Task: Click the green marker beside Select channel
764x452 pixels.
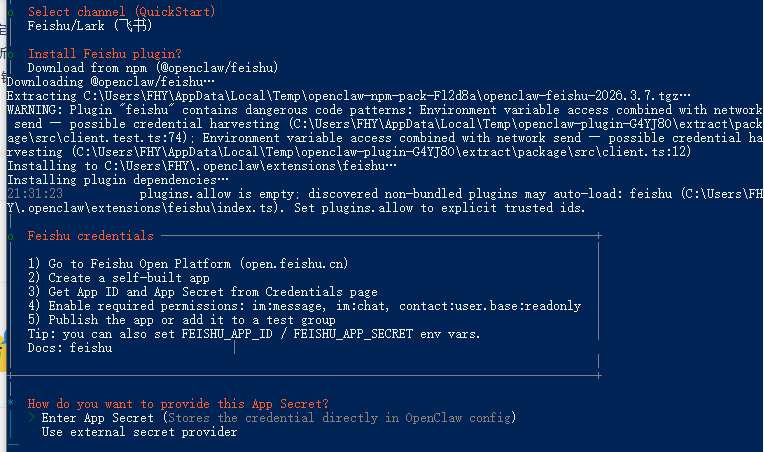Action: click(x=9, y=11)
